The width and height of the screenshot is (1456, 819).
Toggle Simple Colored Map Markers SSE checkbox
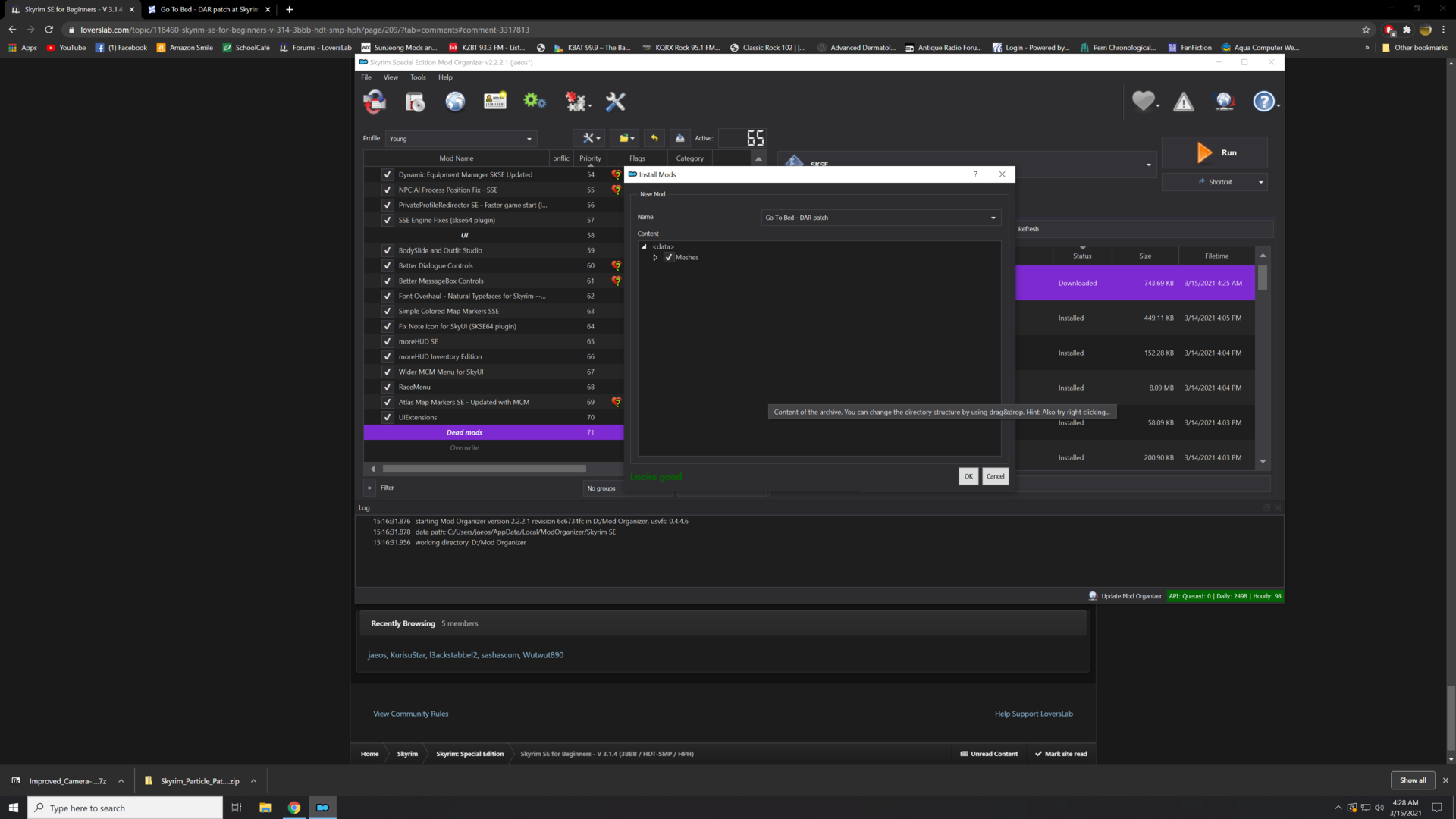pos(388,311)
